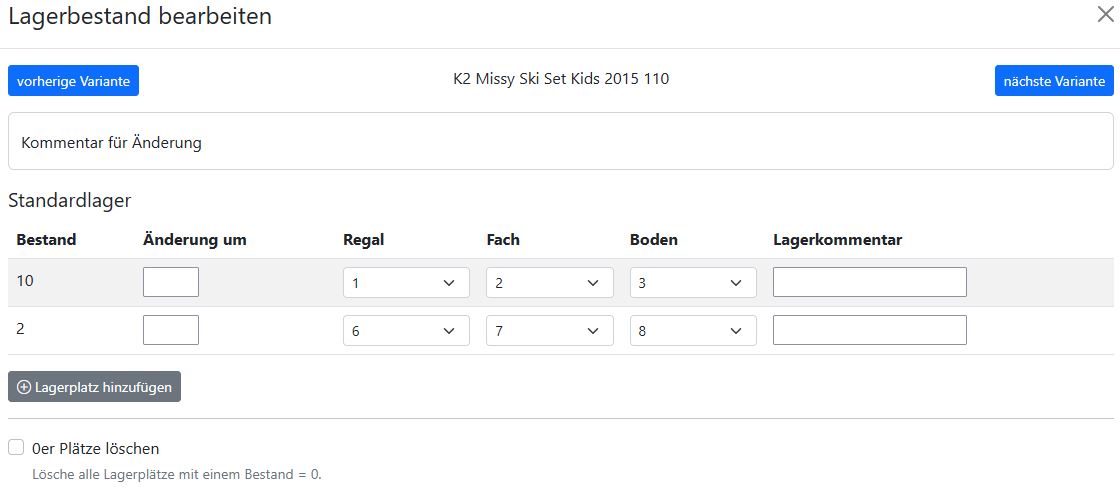Enable the 0er Plätze löschen checkbox

pyautogui.click(x=16, y=448)
